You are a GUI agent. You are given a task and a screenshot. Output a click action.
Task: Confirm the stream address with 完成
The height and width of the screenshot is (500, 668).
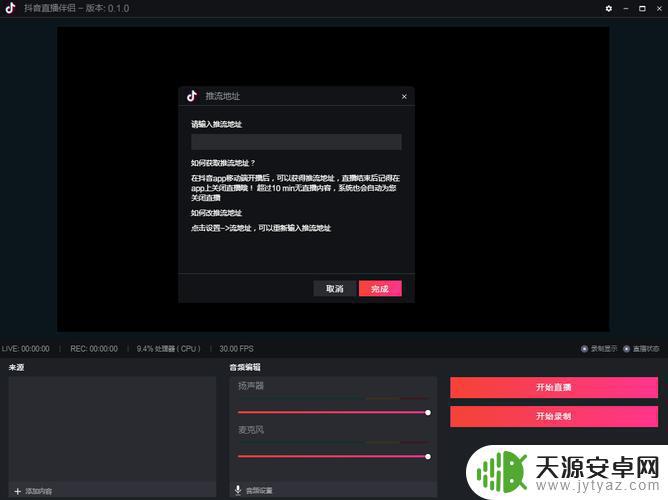click(380, 289)
